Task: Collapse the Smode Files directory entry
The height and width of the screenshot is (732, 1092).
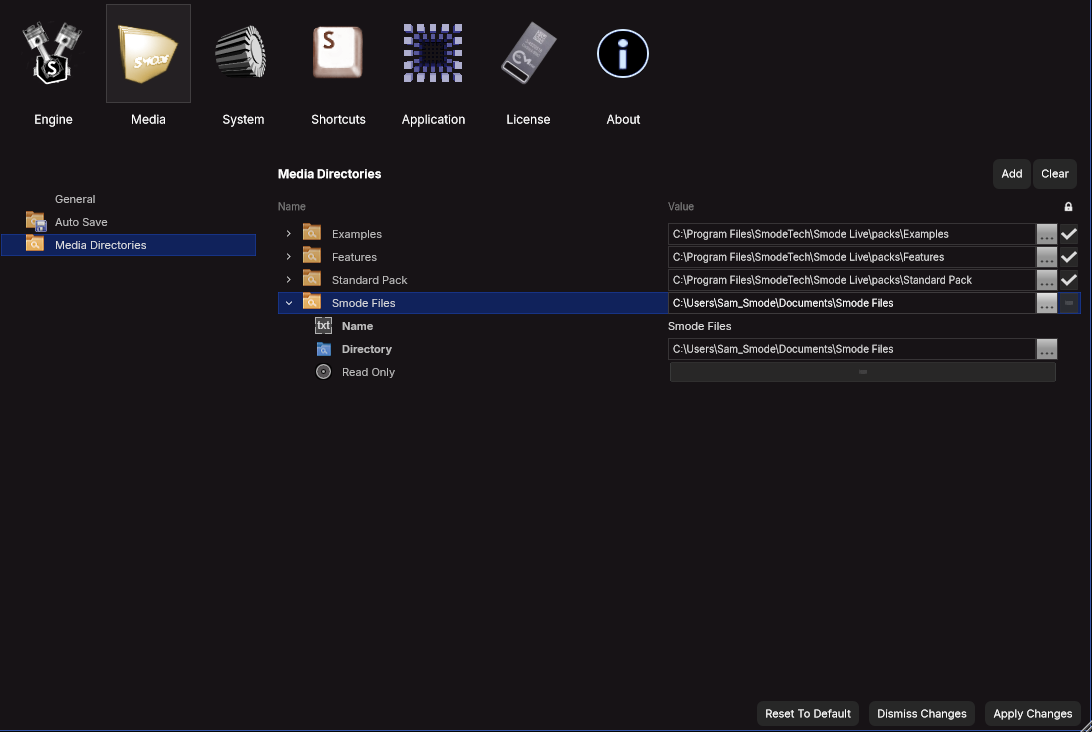Action: tap(288, 303)
